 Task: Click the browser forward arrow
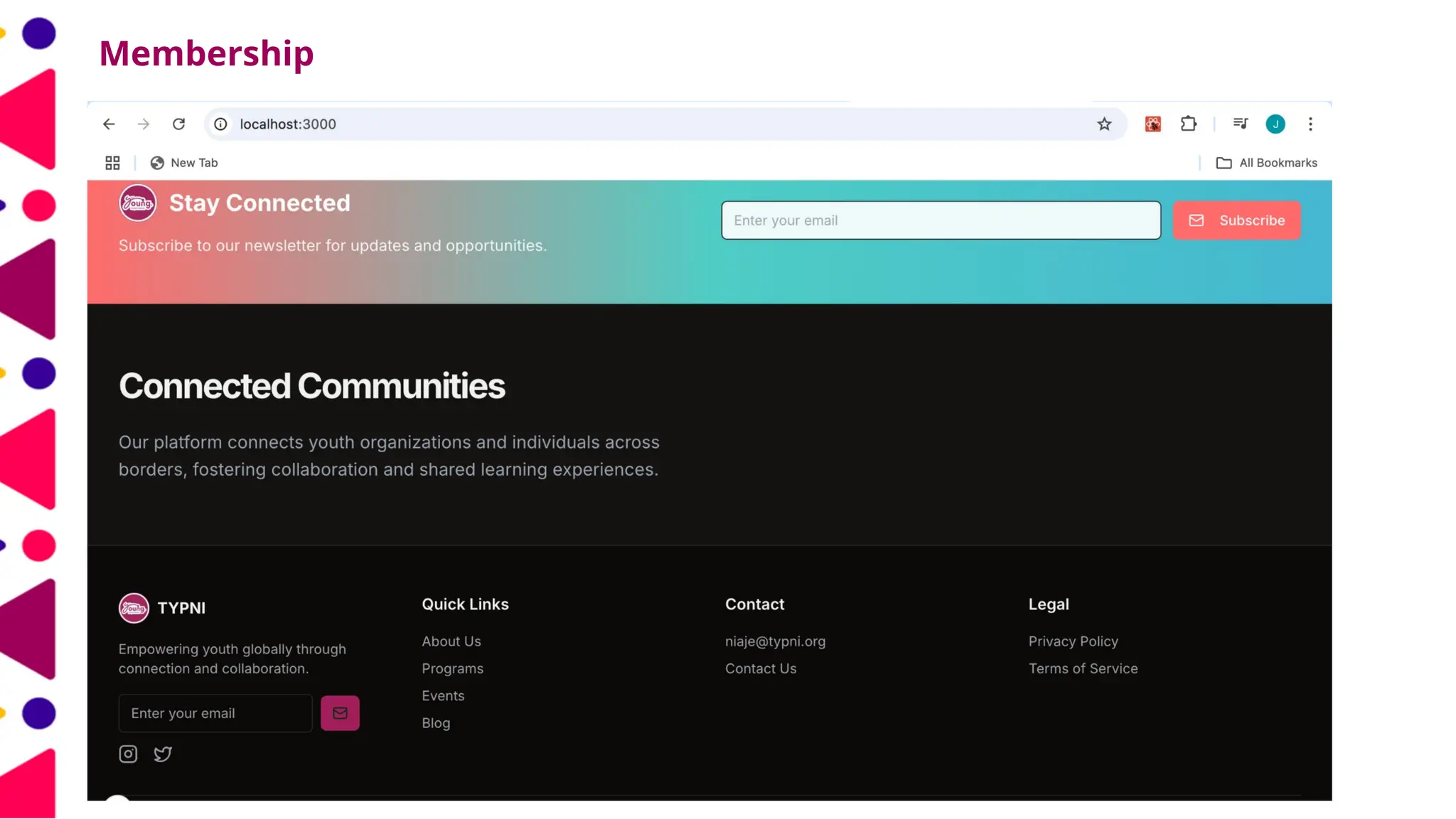[x=144, y=124]
